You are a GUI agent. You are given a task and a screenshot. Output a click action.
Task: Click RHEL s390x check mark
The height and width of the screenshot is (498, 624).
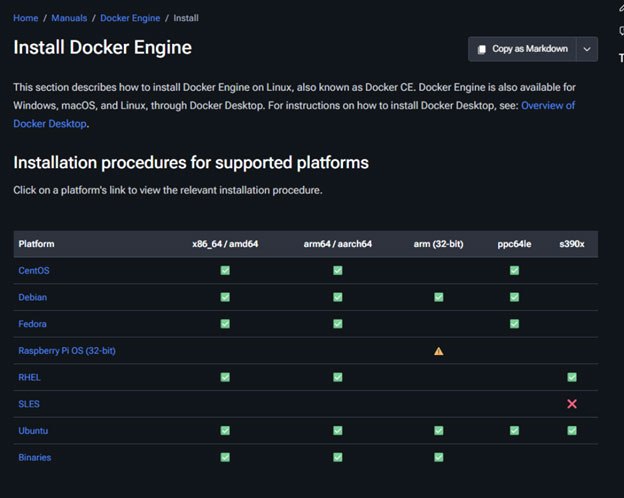[x=572, y=377]
